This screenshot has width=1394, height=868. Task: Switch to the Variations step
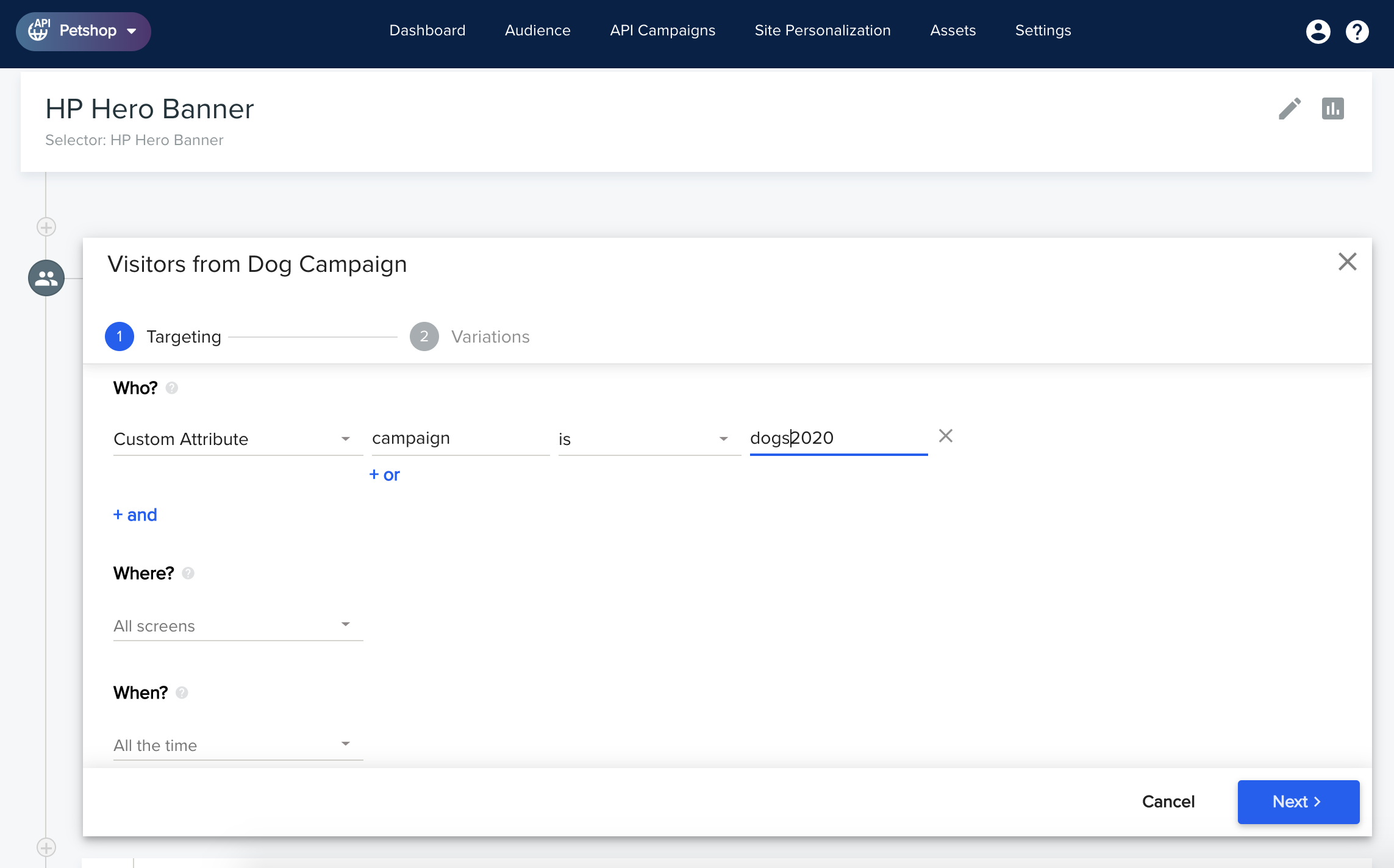[x=470, y=336]
